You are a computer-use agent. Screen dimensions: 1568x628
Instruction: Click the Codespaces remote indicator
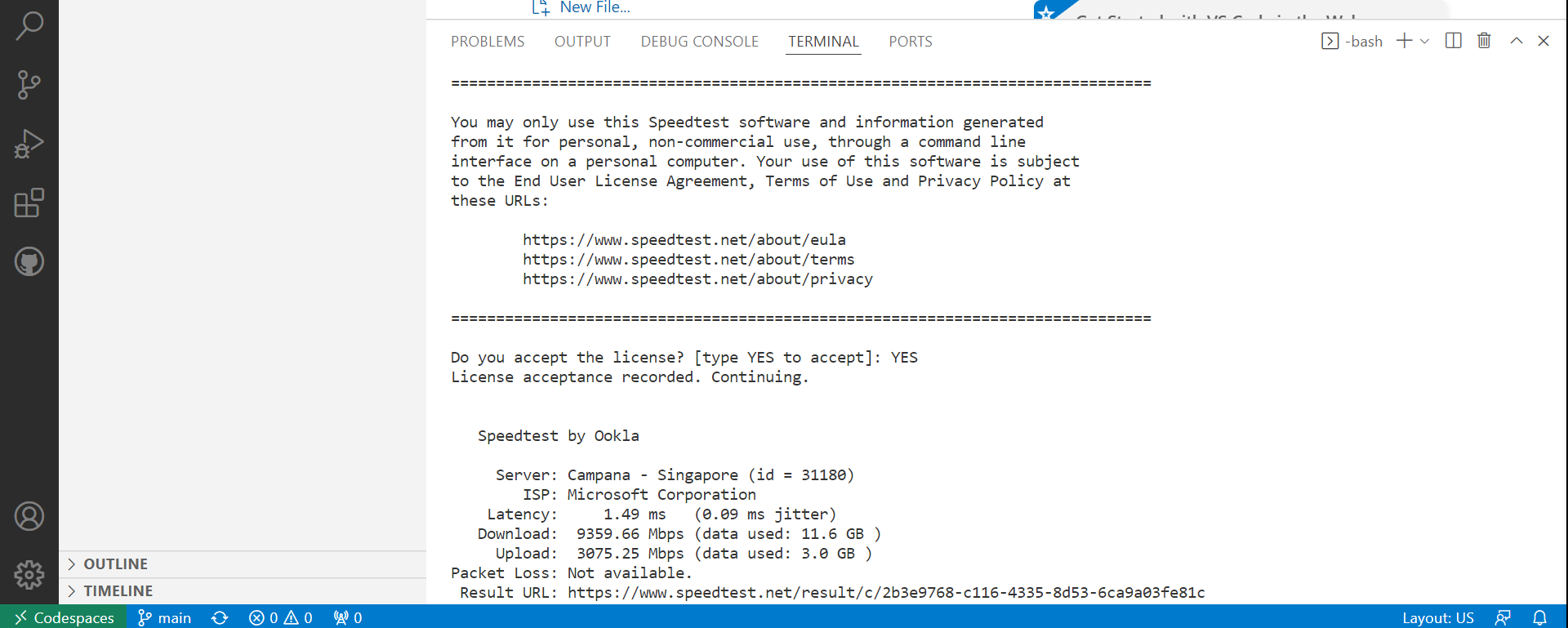64,617
